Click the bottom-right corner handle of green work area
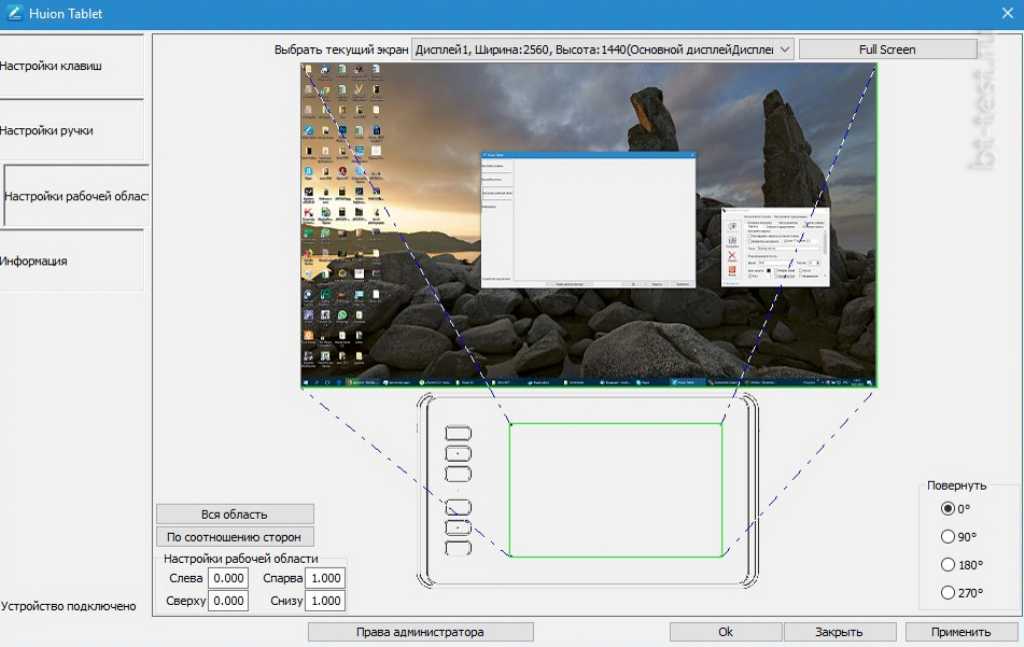This screenshot has height=647, width=1024. [x=722, y=555]
